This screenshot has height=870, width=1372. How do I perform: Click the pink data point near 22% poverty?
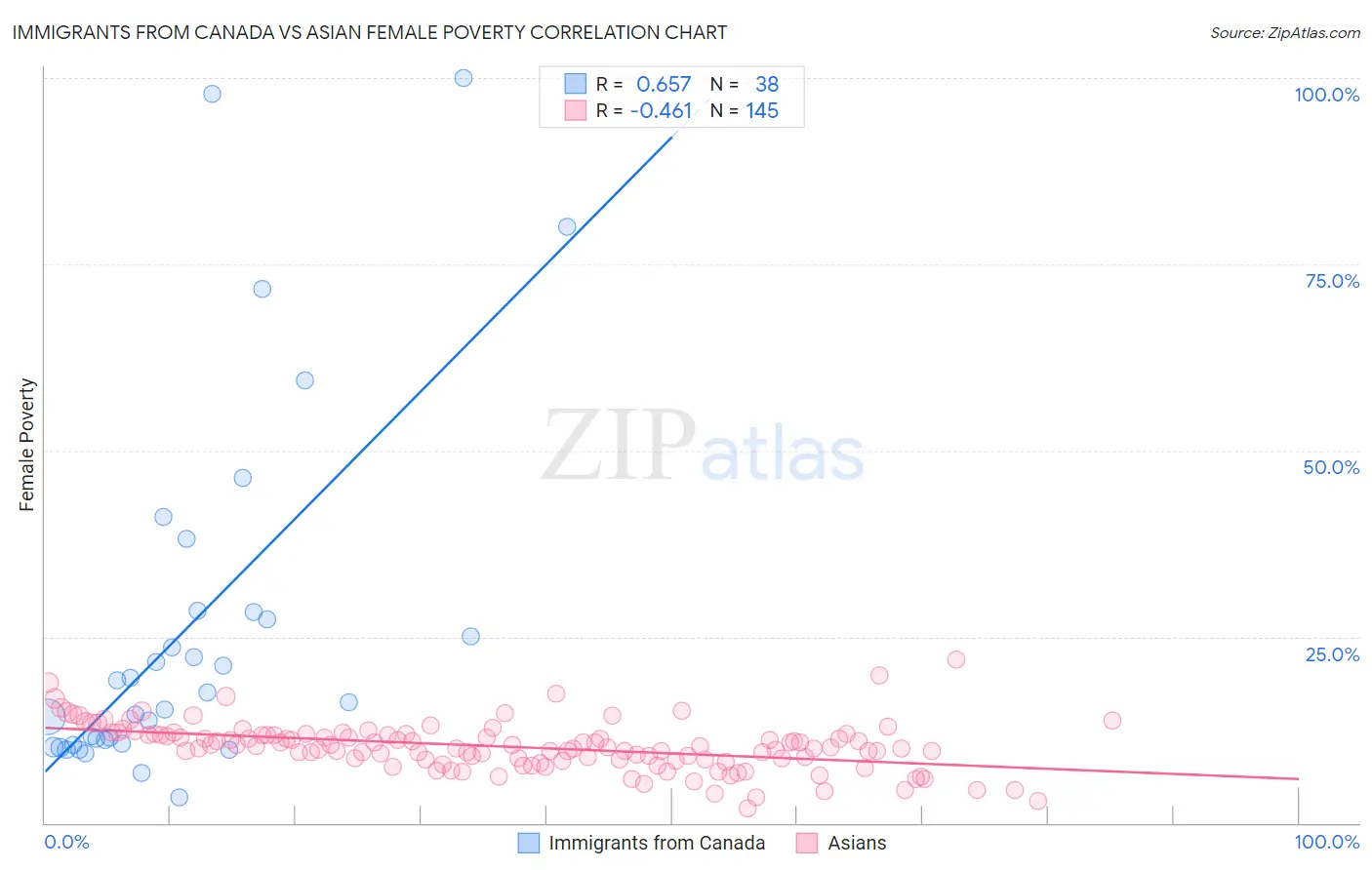(x=956, y=659)
